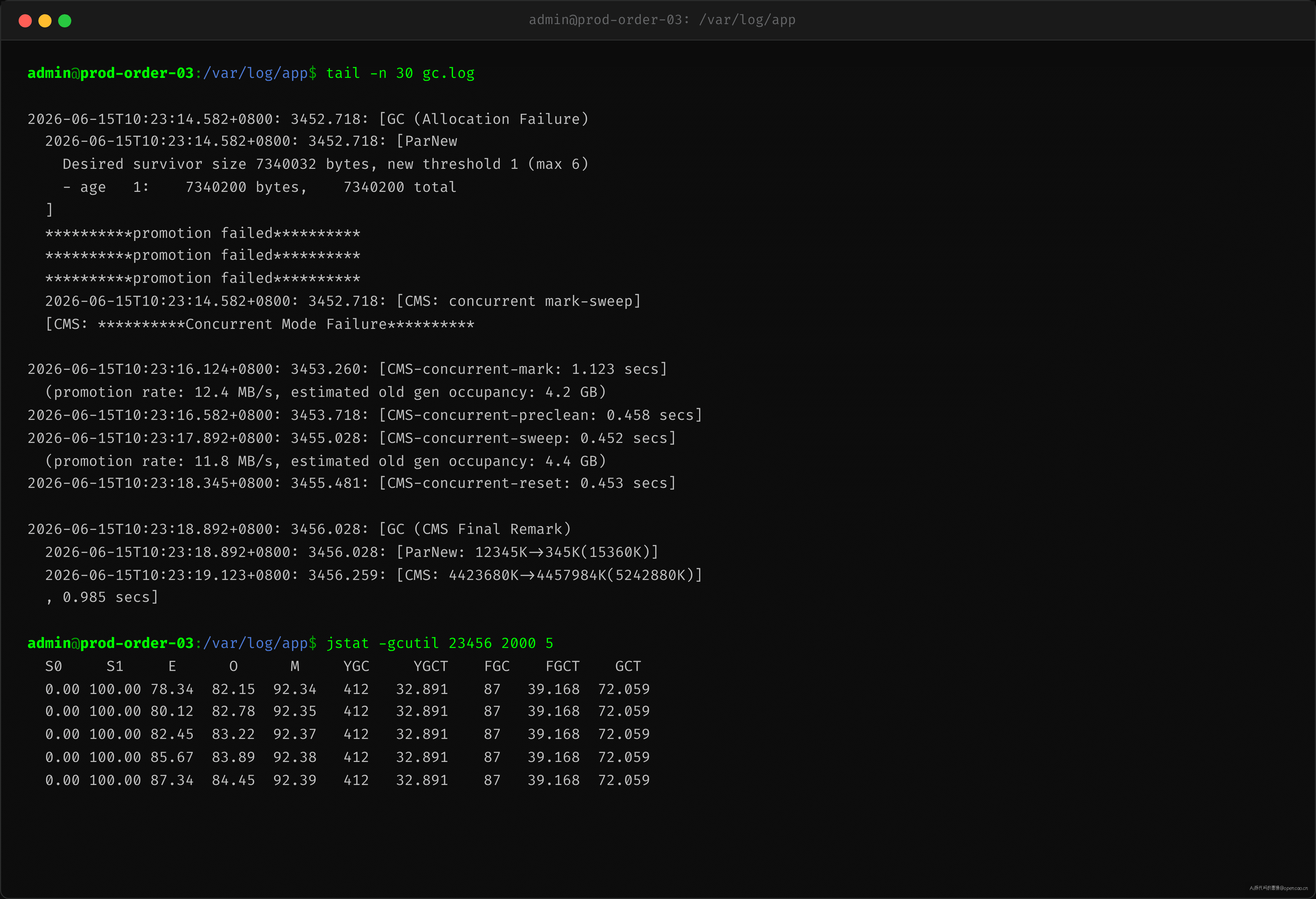Click the Eden value 78.34
This screenshot has height=899, width=1316.
[172, 690]
